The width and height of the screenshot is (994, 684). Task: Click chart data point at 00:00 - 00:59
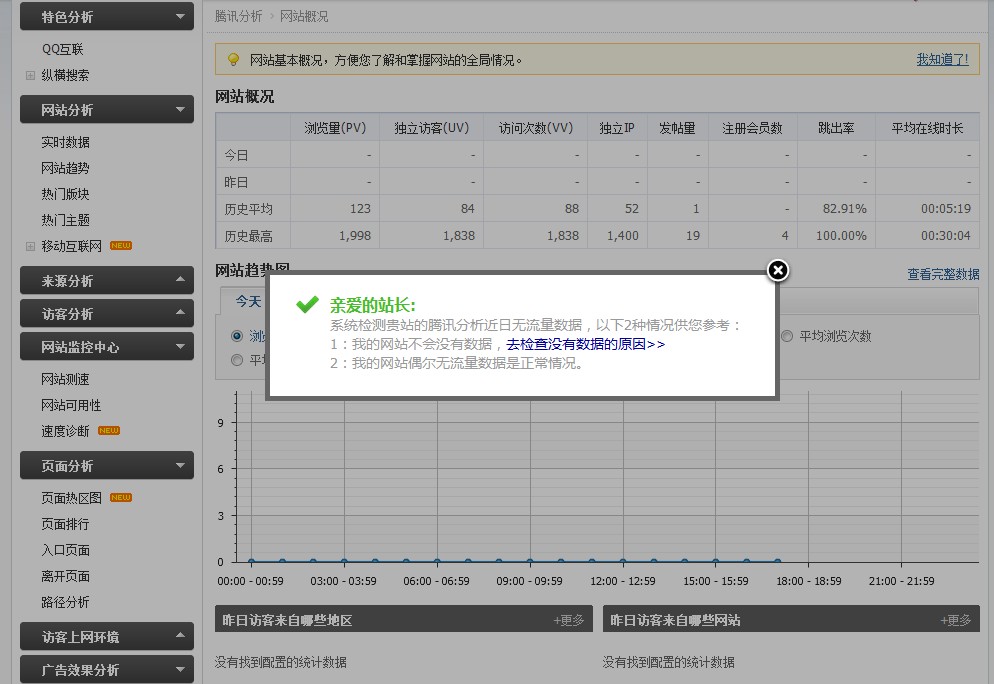coord(252,562)
